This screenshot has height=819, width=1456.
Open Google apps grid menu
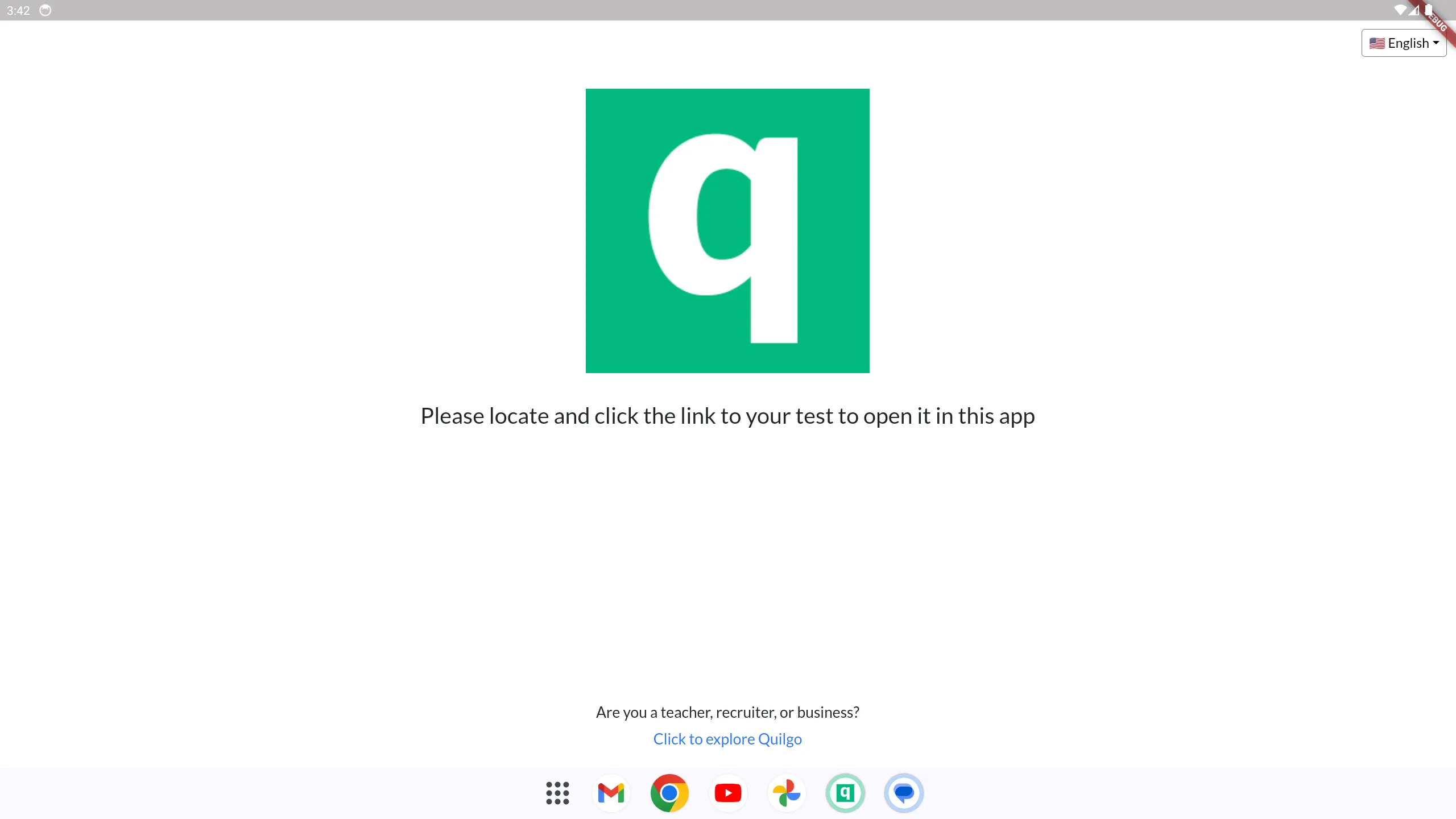click(557, 793)
